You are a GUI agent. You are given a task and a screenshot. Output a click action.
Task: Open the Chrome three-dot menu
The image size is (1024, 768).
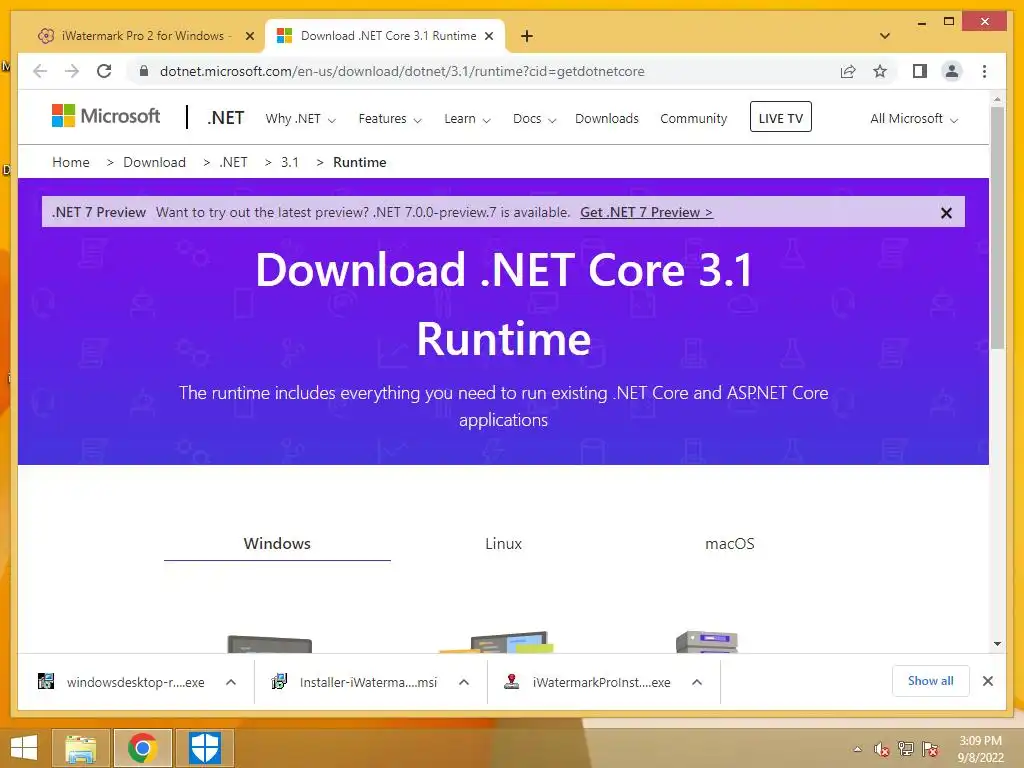984,71
